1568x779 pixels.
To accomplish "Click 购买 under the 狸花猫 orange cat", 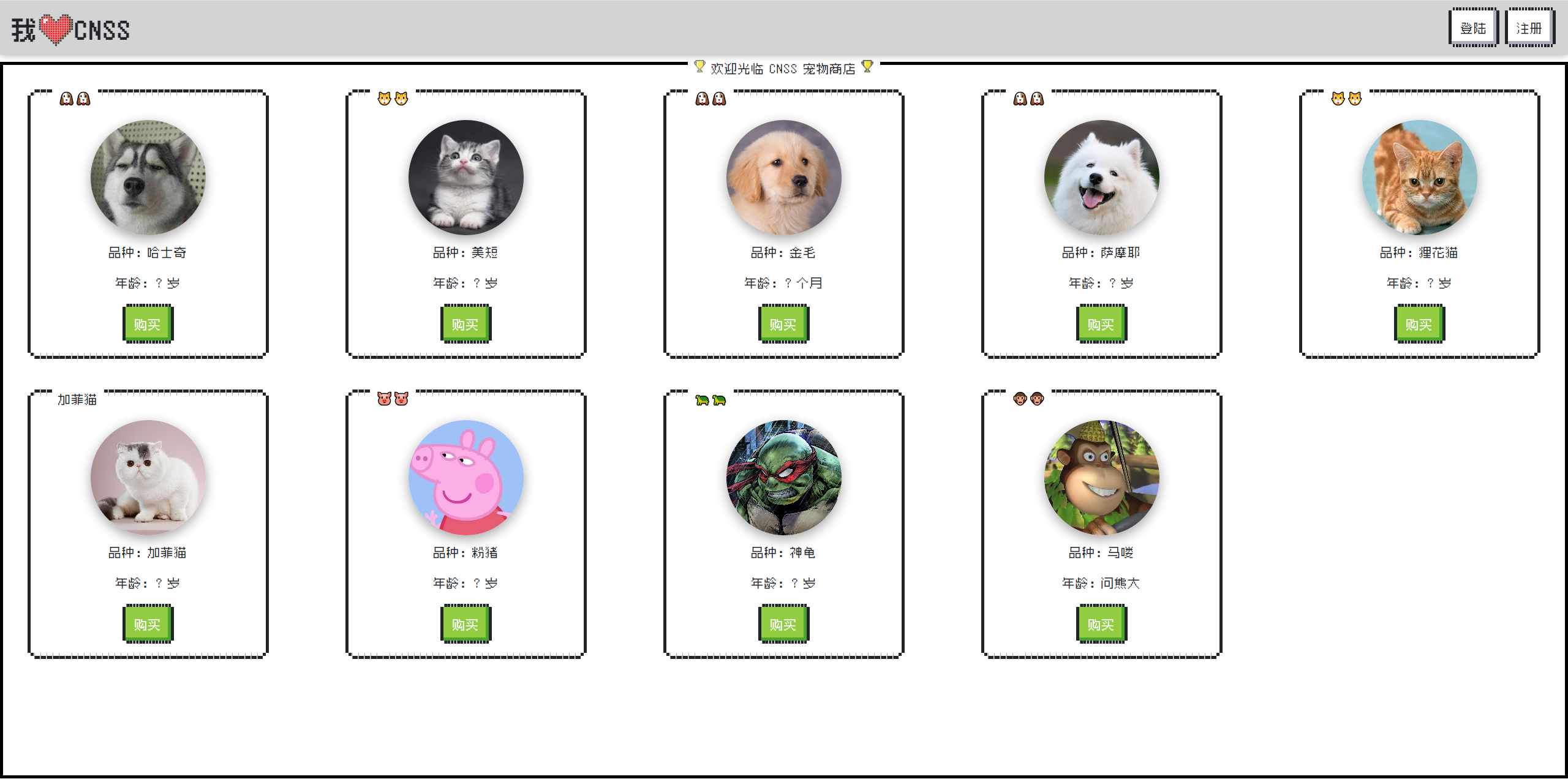I will pos(1419,324).
